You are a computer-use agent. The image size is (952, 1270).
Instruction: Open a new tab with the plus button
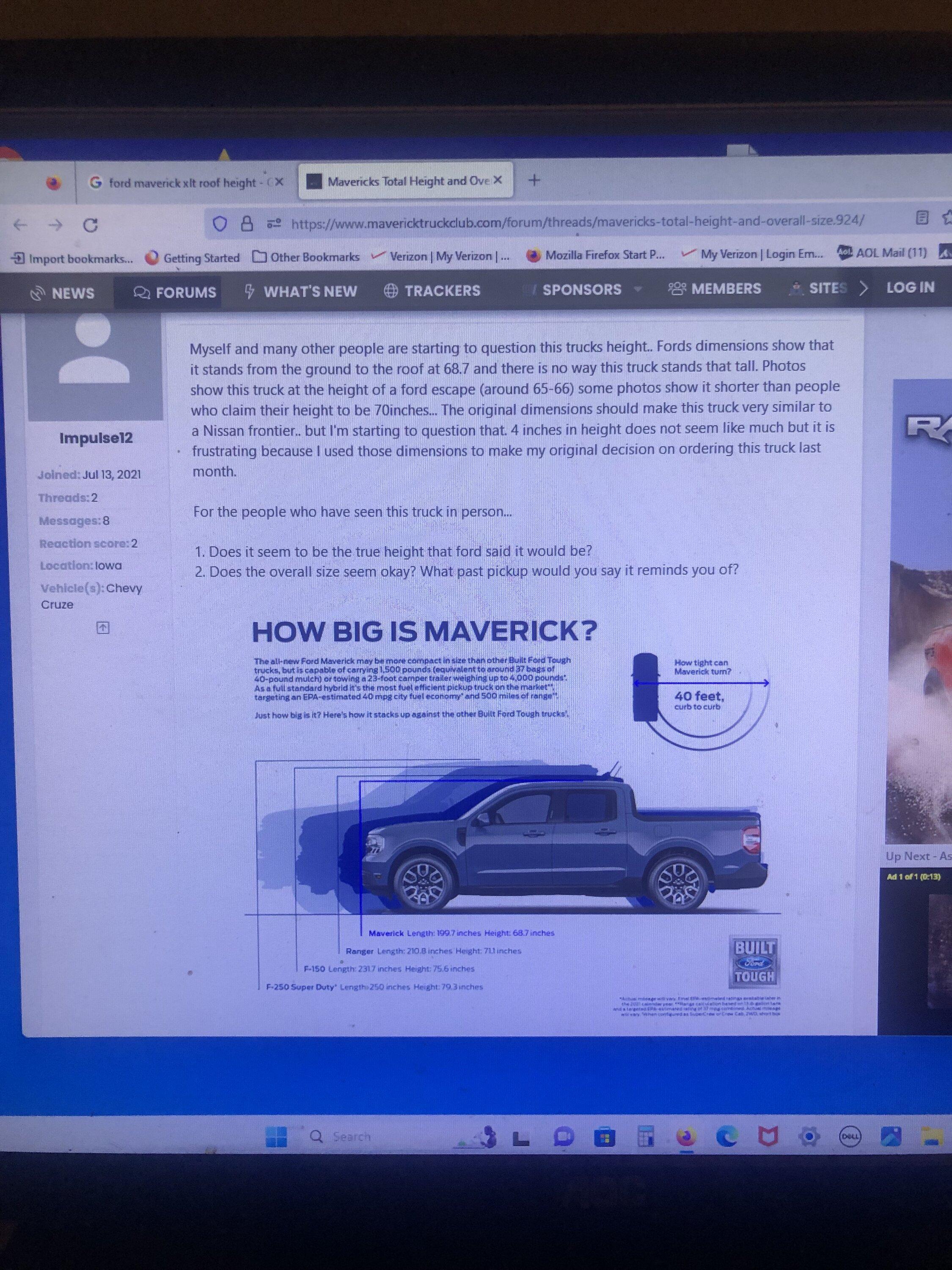pos(534,180)
